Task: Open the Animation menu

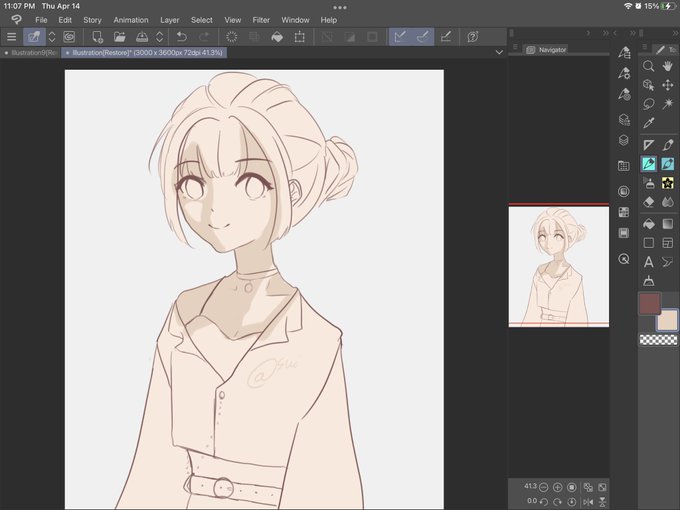Action: click(x=131, y=20)
